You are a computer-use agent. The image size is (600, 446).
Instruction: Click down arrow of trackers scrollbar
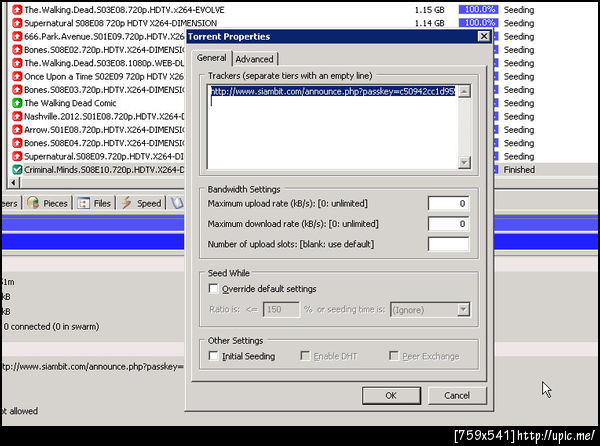[x=464, y=163]
